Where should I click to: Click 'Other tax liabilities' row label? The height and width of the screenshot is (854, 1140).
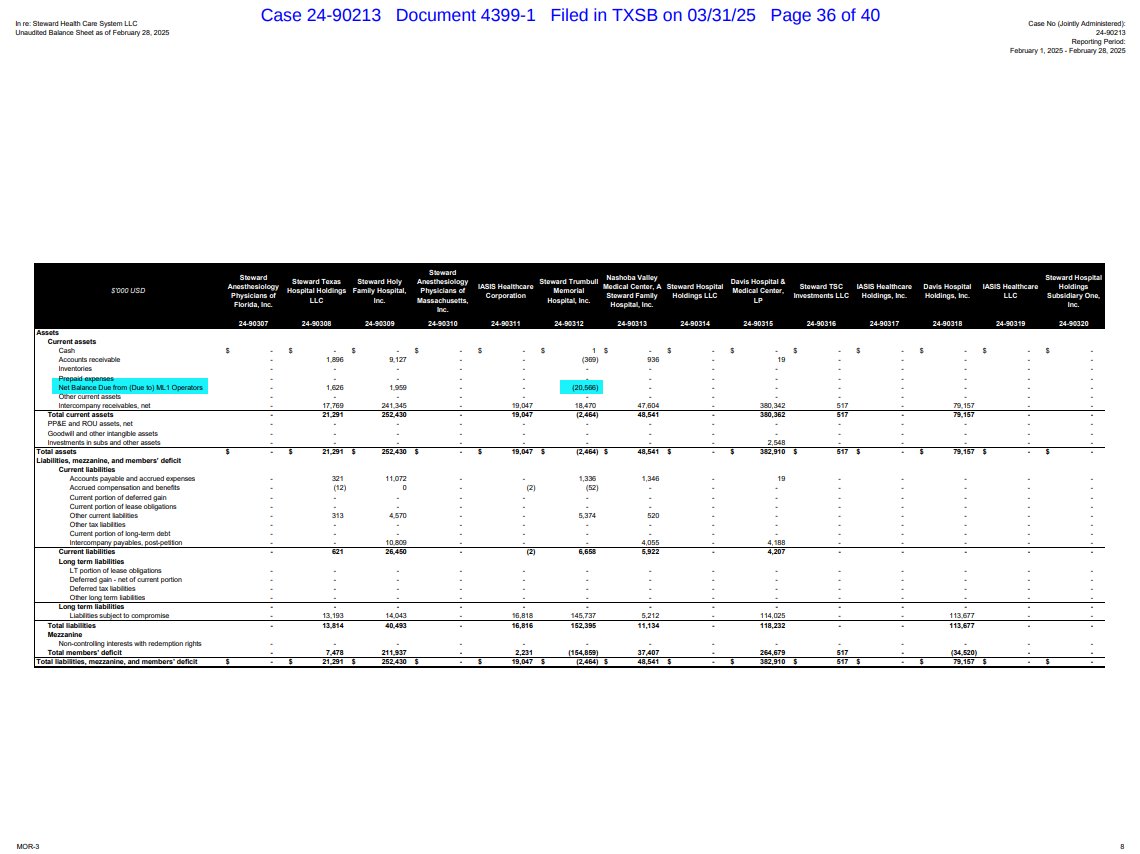(x=97, y=525)
